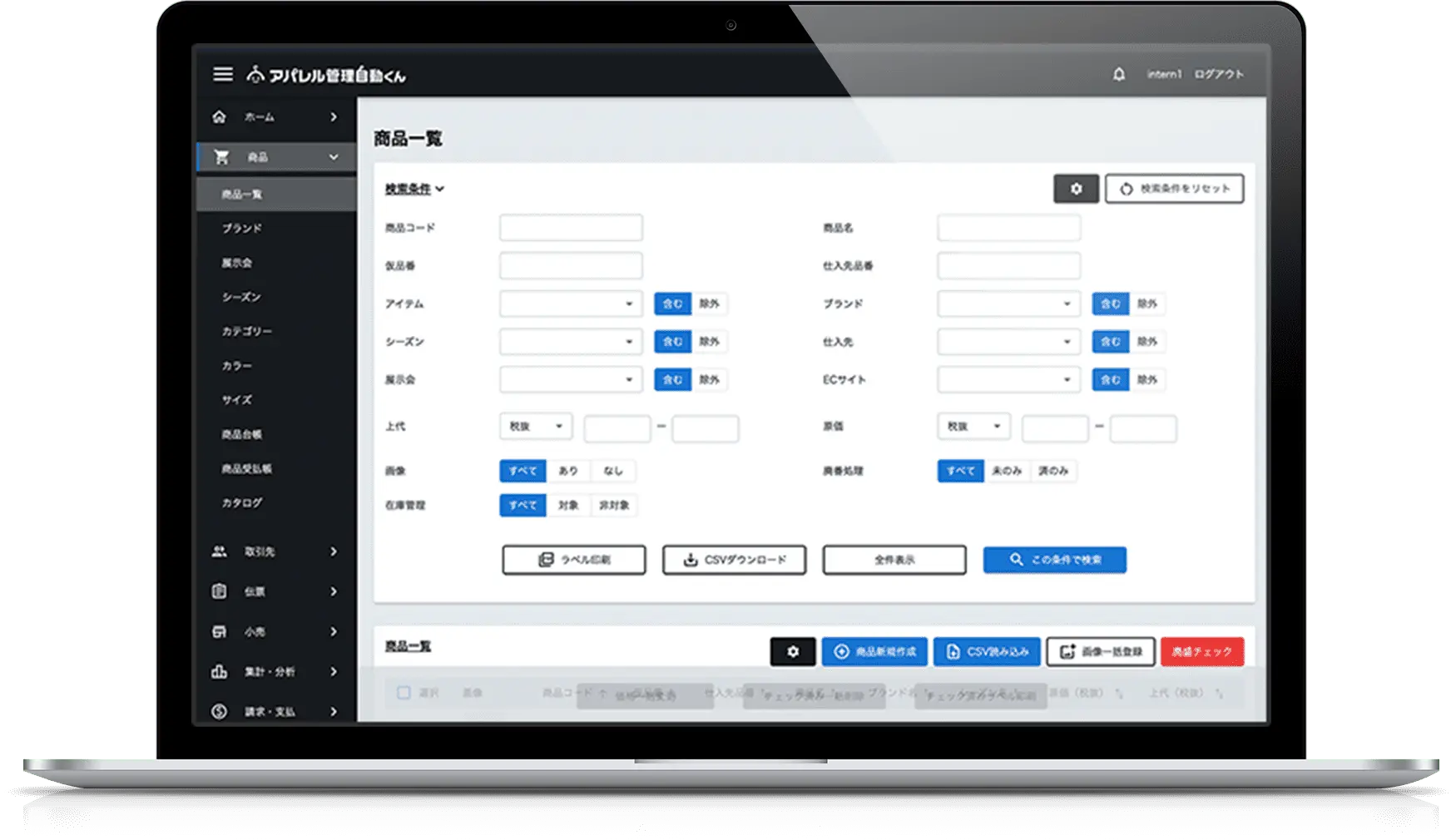1456x840 pixels.
Task: Check the 選択 checkbox in table header
Action: click(404, 693)
